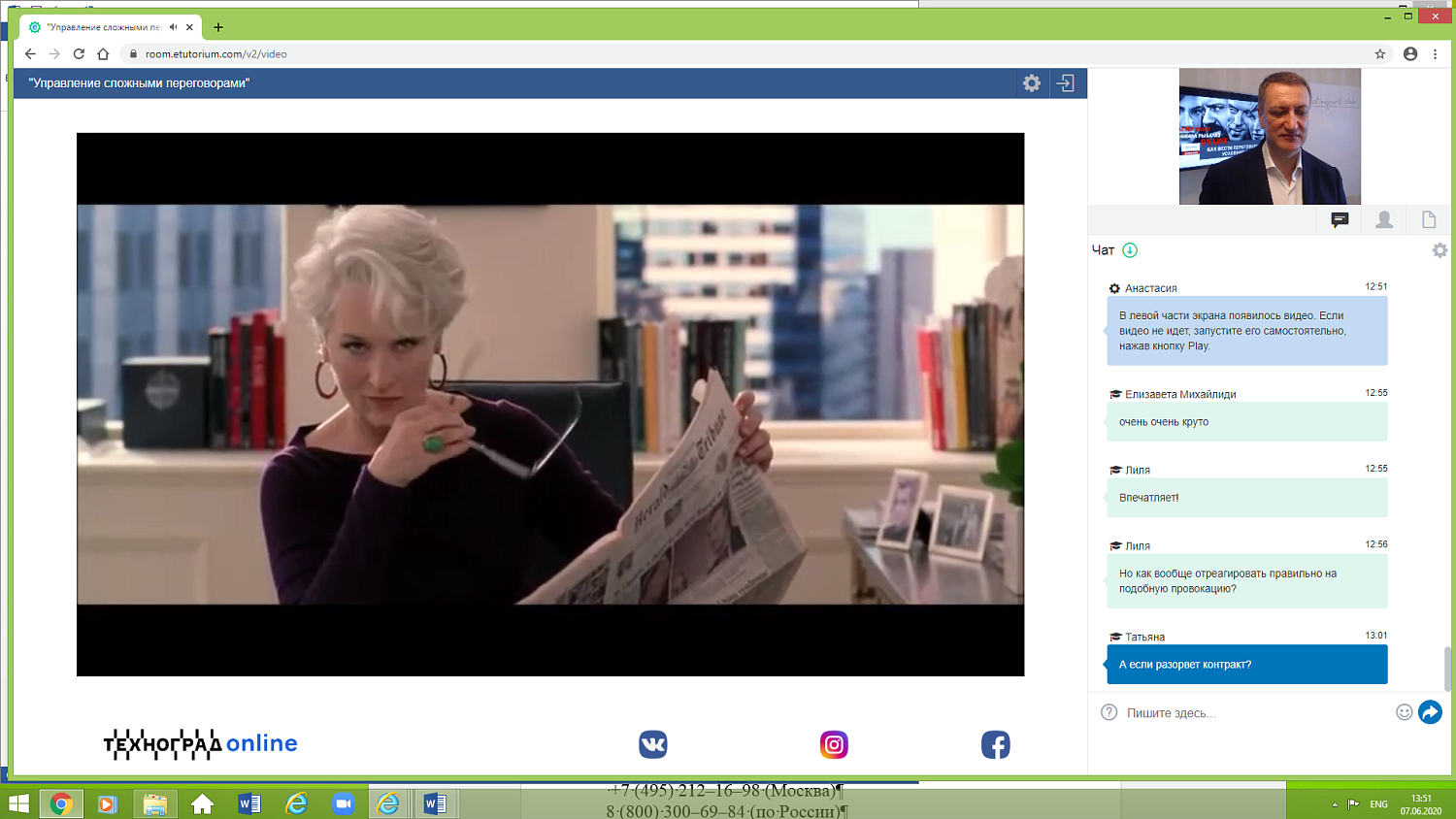Click Анастасия's message about video playback
The height and width of the screenshot is (819, 1456).
1247,331
